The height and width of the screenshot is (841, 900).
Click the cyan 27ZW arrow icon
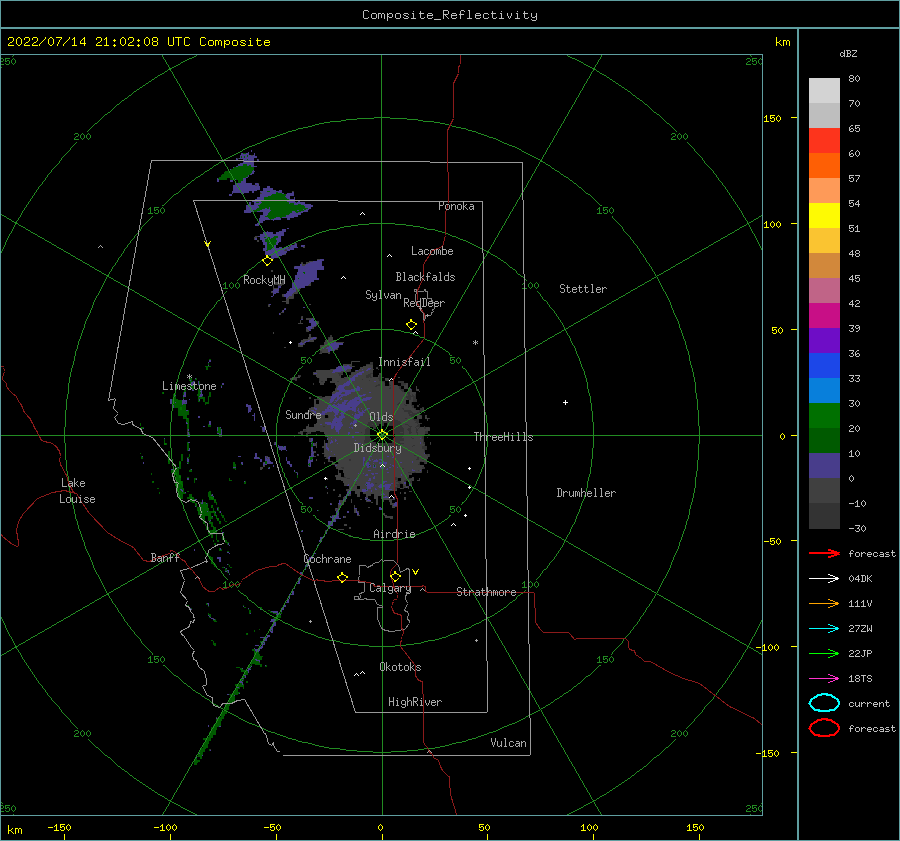coord(824,629)
